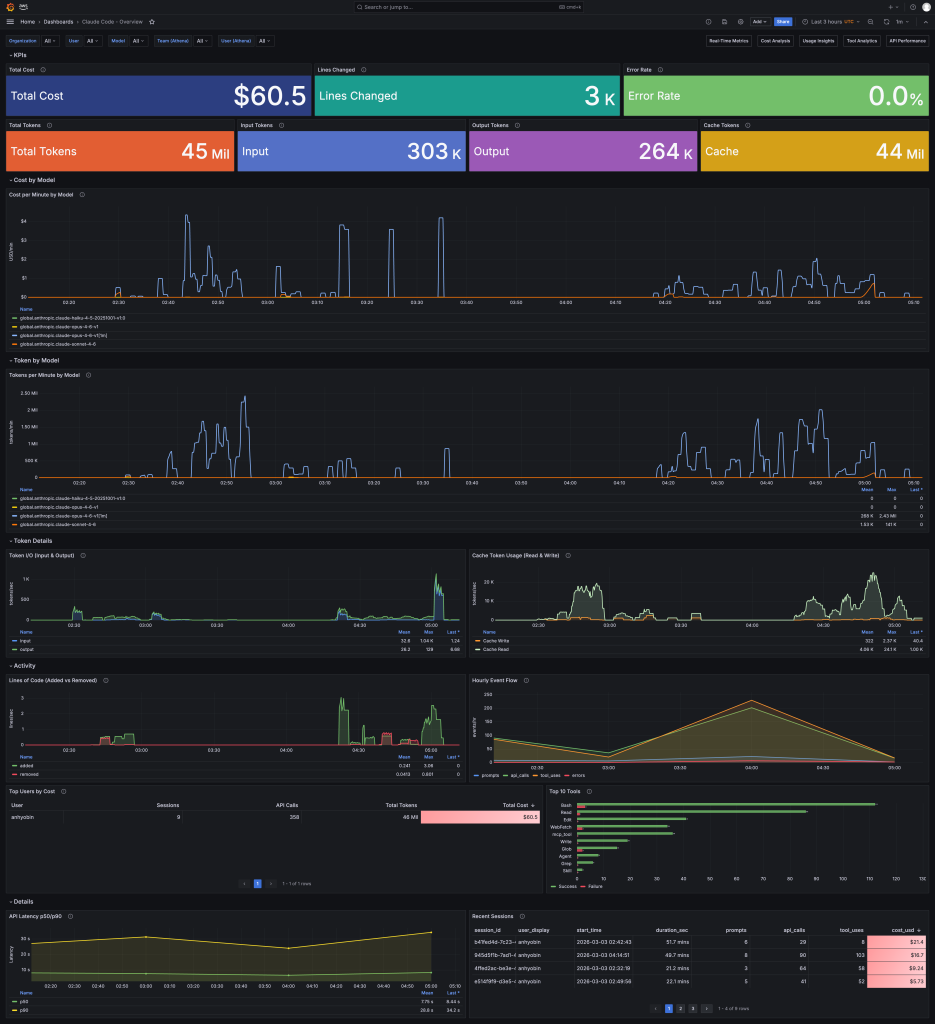The width and height of the screenshot is (935, 1024).
Task: Collapse the KPIs row section
Action: point(20,55)
